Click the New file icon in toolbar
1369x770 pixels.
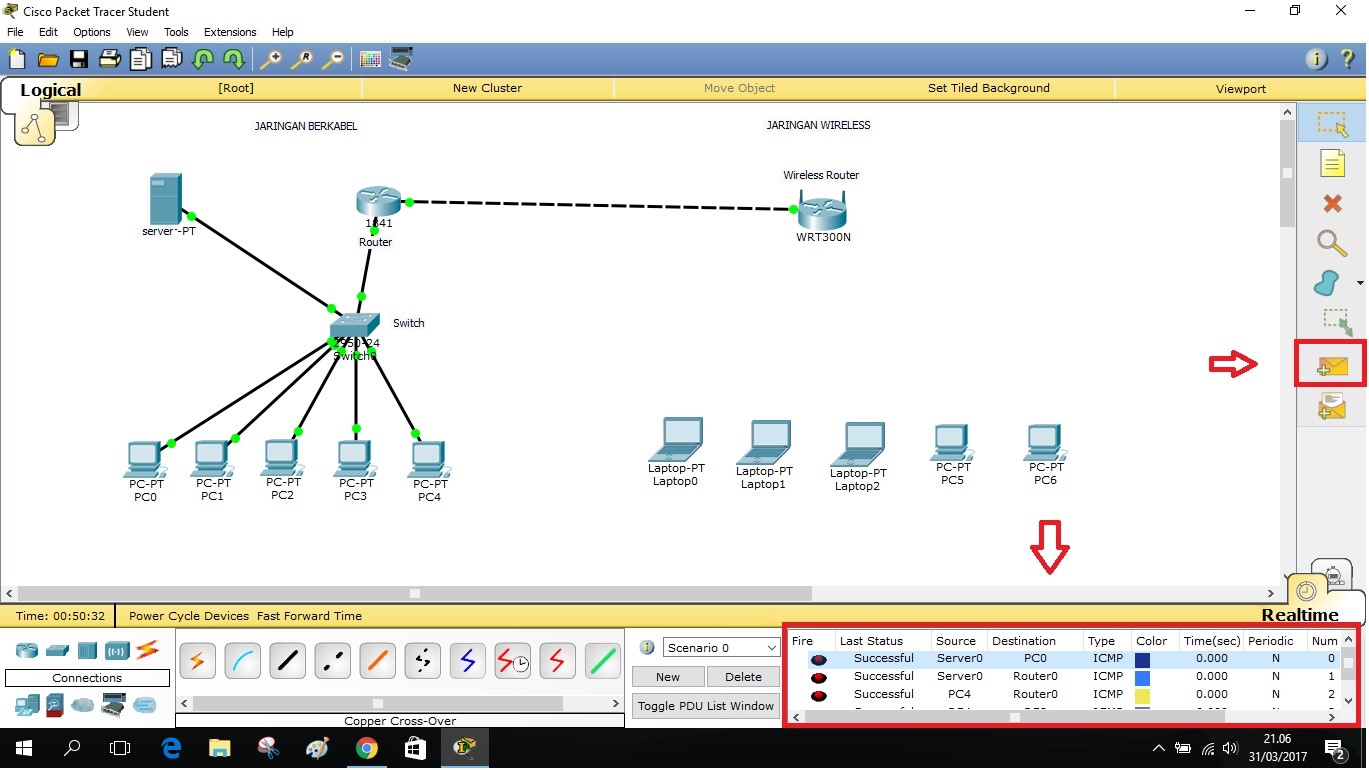point(17,59)
